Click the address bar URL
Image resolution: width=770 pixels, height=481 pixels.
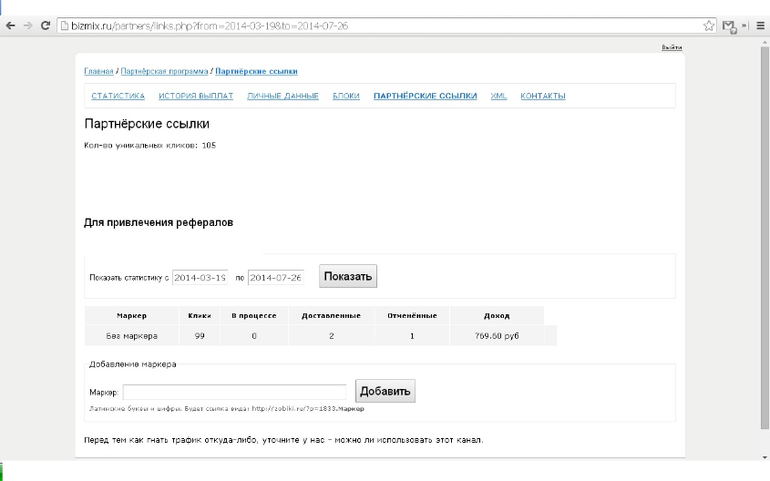click(210, 26)
